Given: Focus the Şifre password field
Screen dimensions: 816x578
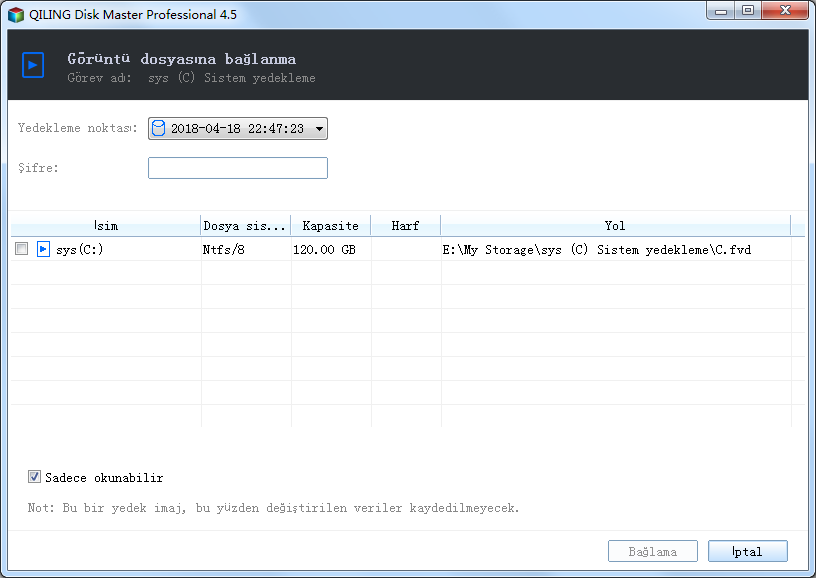Looking at the screenshot, I should pos(238,168).
